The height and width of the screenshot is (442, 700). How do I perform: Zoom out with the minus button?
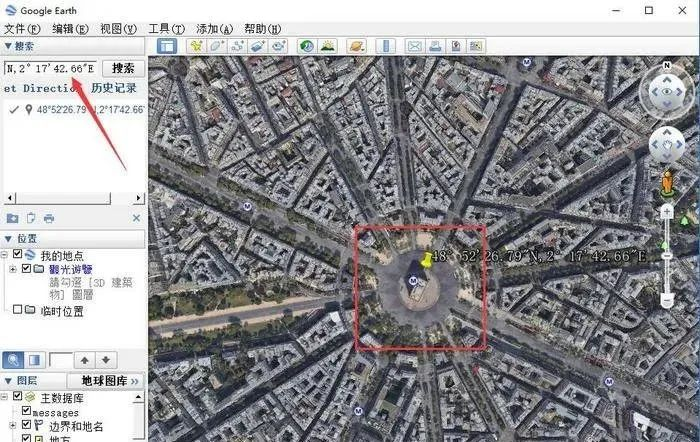pos(667,300)
